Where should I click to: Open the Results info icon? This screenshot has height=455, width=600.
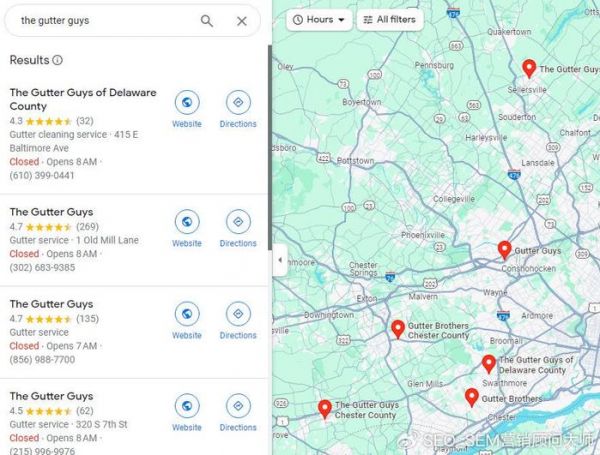[x=57, y=61]
